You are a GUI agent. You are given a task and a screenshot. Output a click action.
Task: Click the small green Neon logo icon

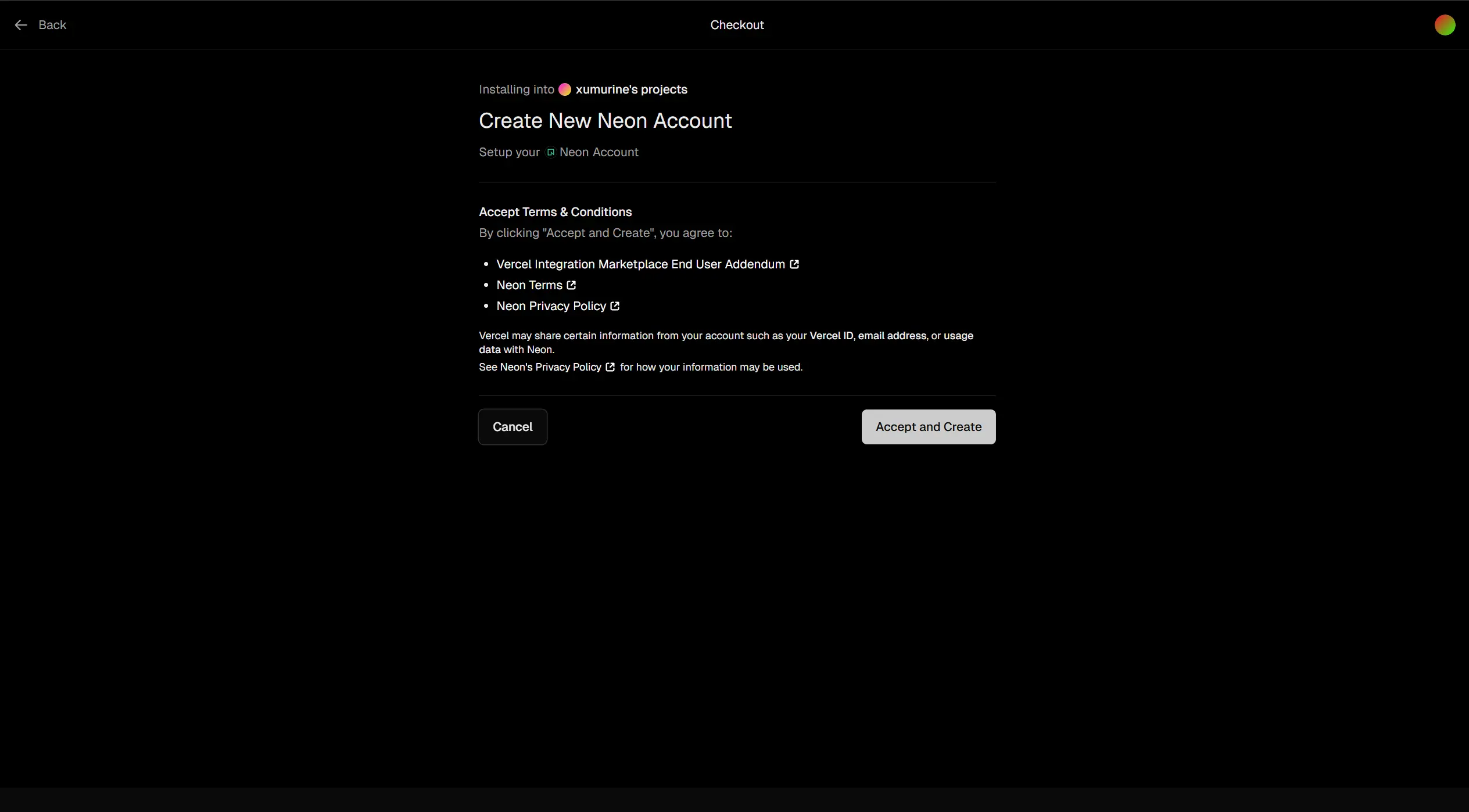[x=550, y=152]
